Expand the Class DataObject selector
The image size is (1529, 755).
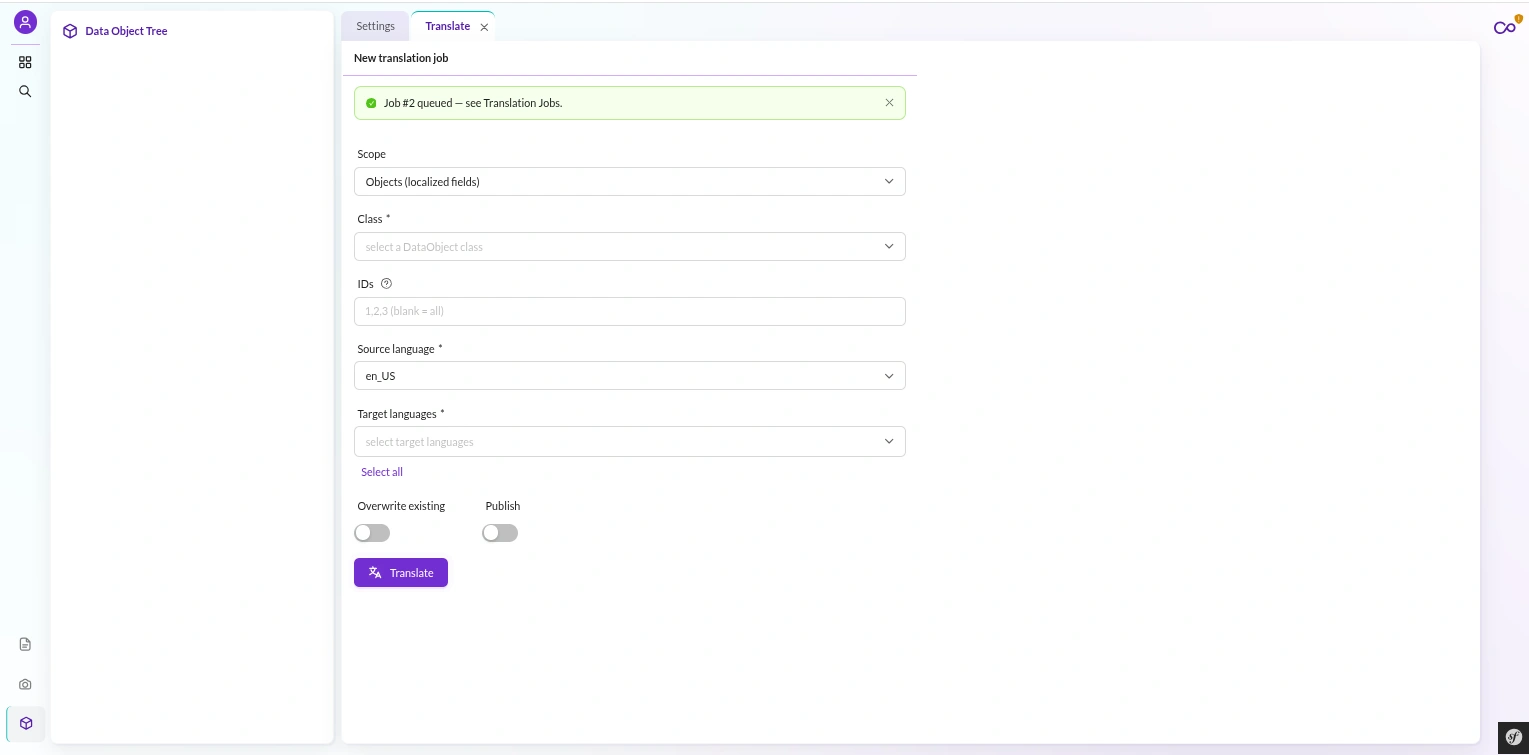630,247
